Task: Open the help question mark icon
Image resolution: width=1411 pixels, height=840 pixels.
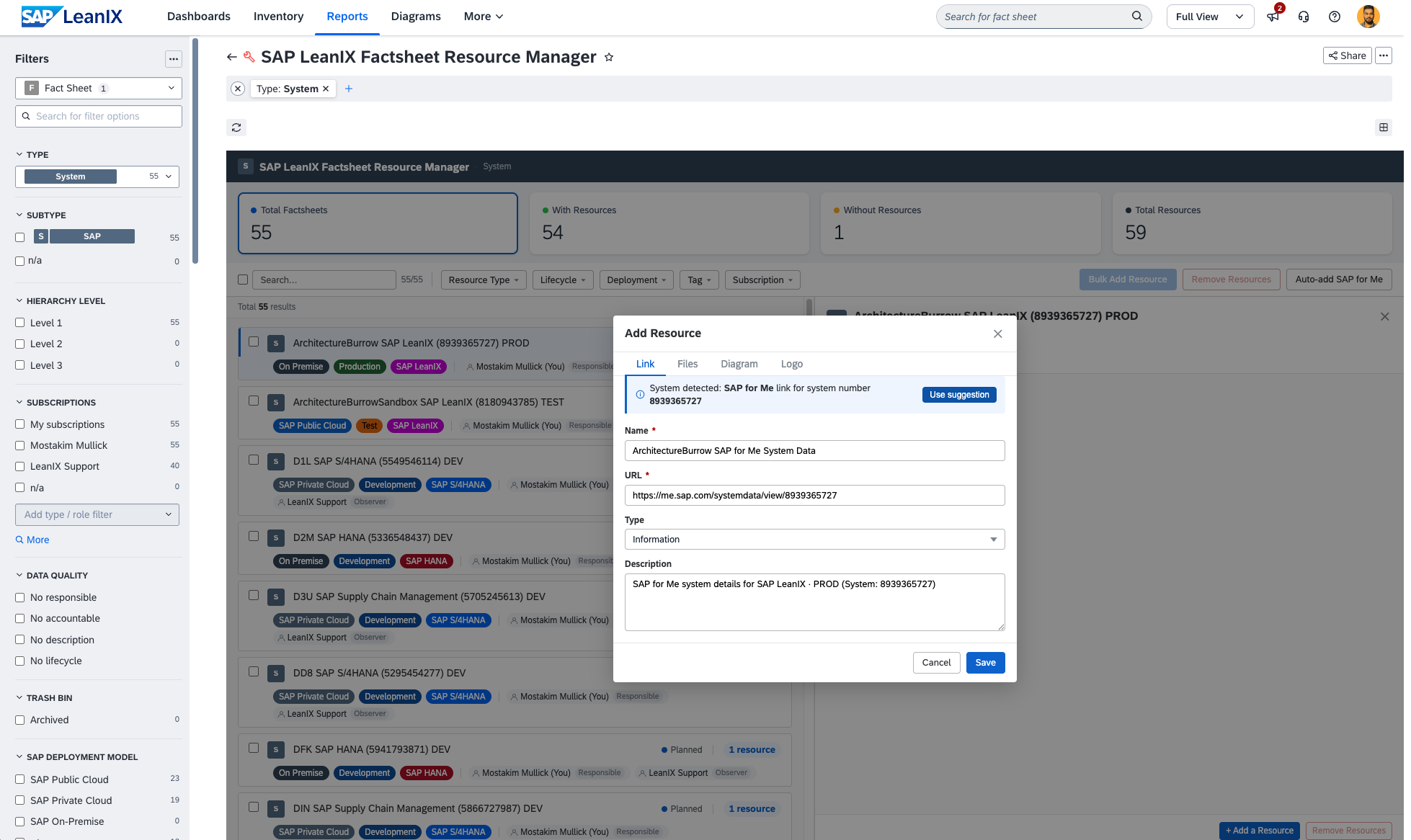Action: point(1335,17)
